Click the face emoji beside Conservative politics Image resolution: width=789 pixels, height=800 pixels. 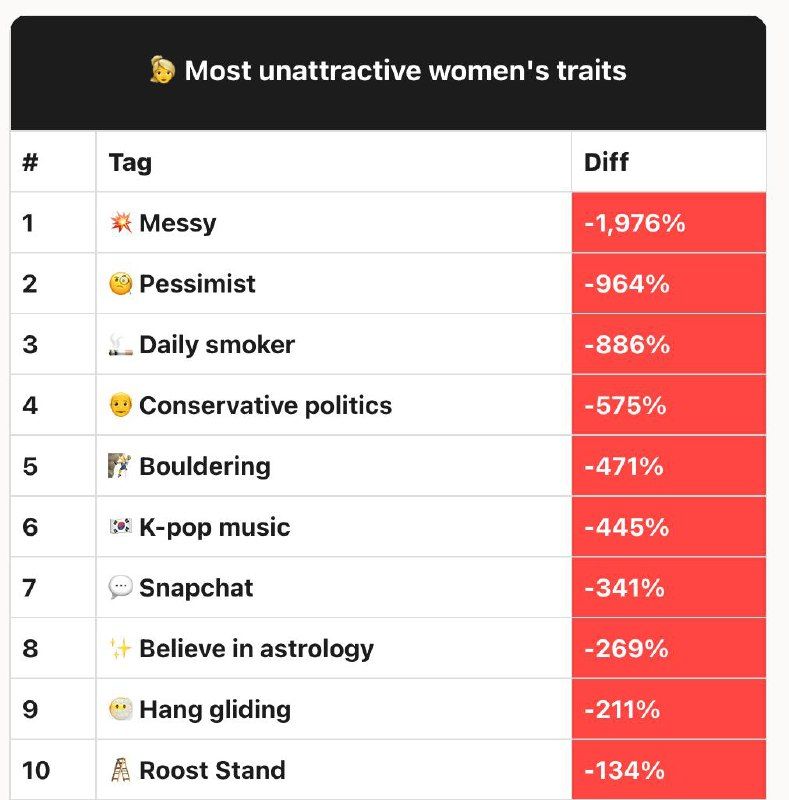(120, 406)
